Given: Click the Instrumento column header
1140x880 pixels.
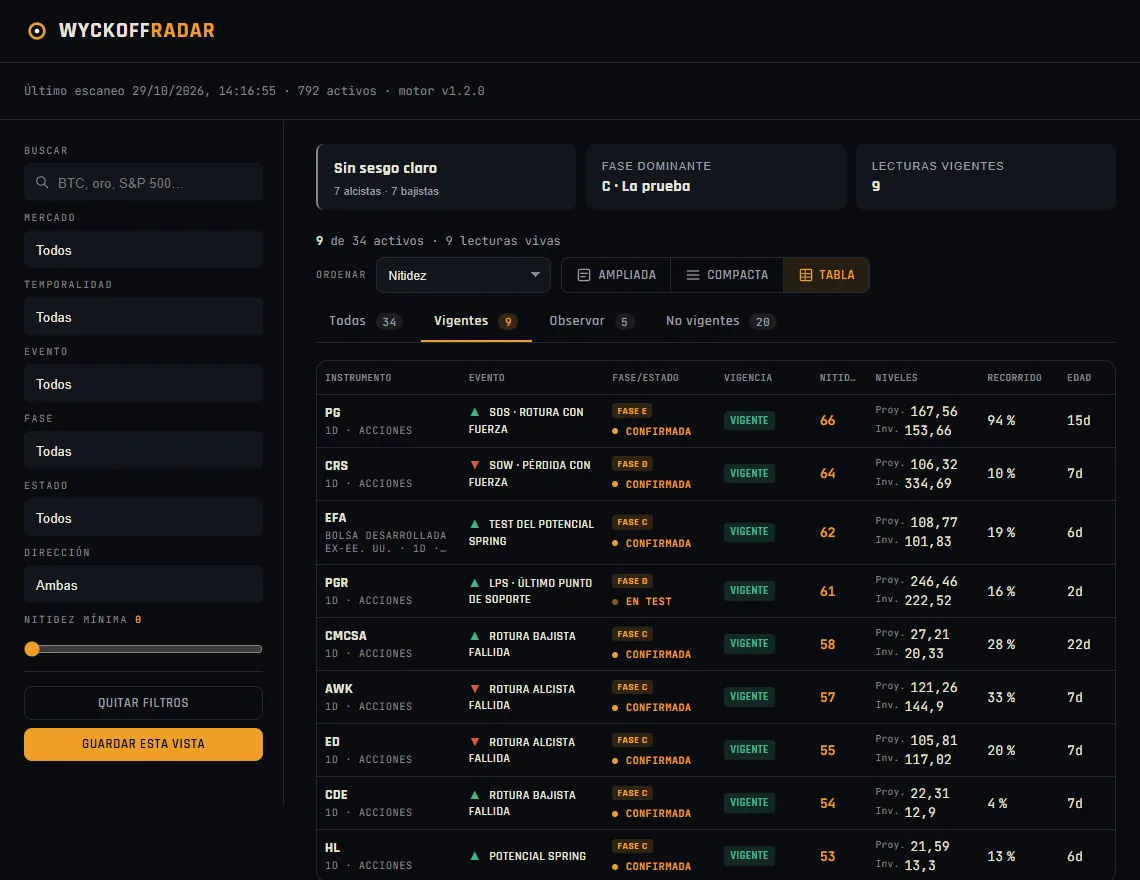Looking at the screenshot, I should [358, 377].
